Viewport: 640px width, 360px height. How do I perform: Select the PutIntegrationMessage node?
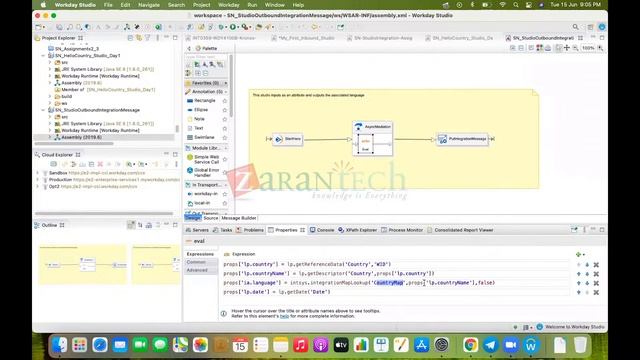[462, 139]
